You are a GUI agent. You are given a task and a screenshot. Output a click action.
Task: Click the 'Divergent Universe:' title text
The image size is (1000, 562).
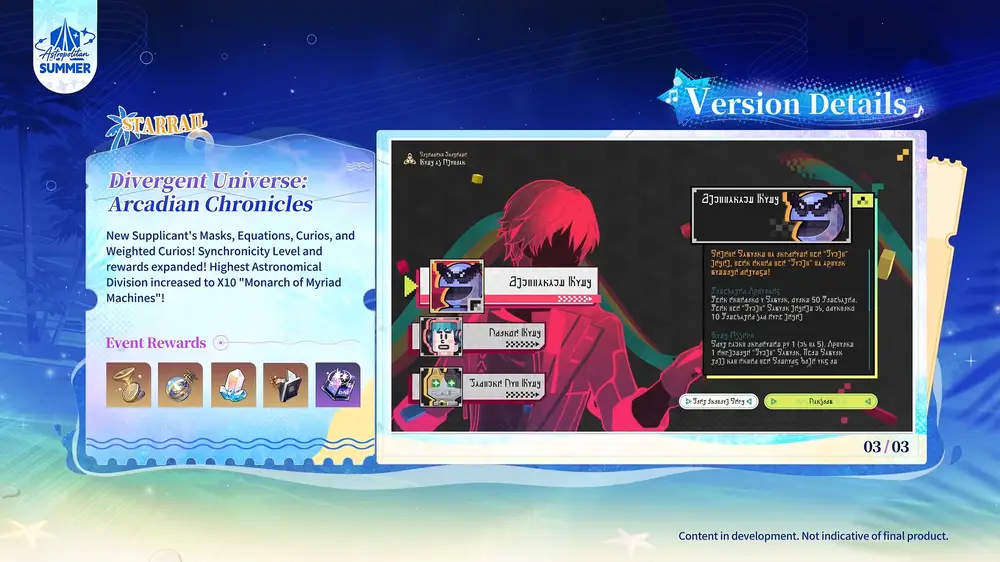tap(208, 181)
